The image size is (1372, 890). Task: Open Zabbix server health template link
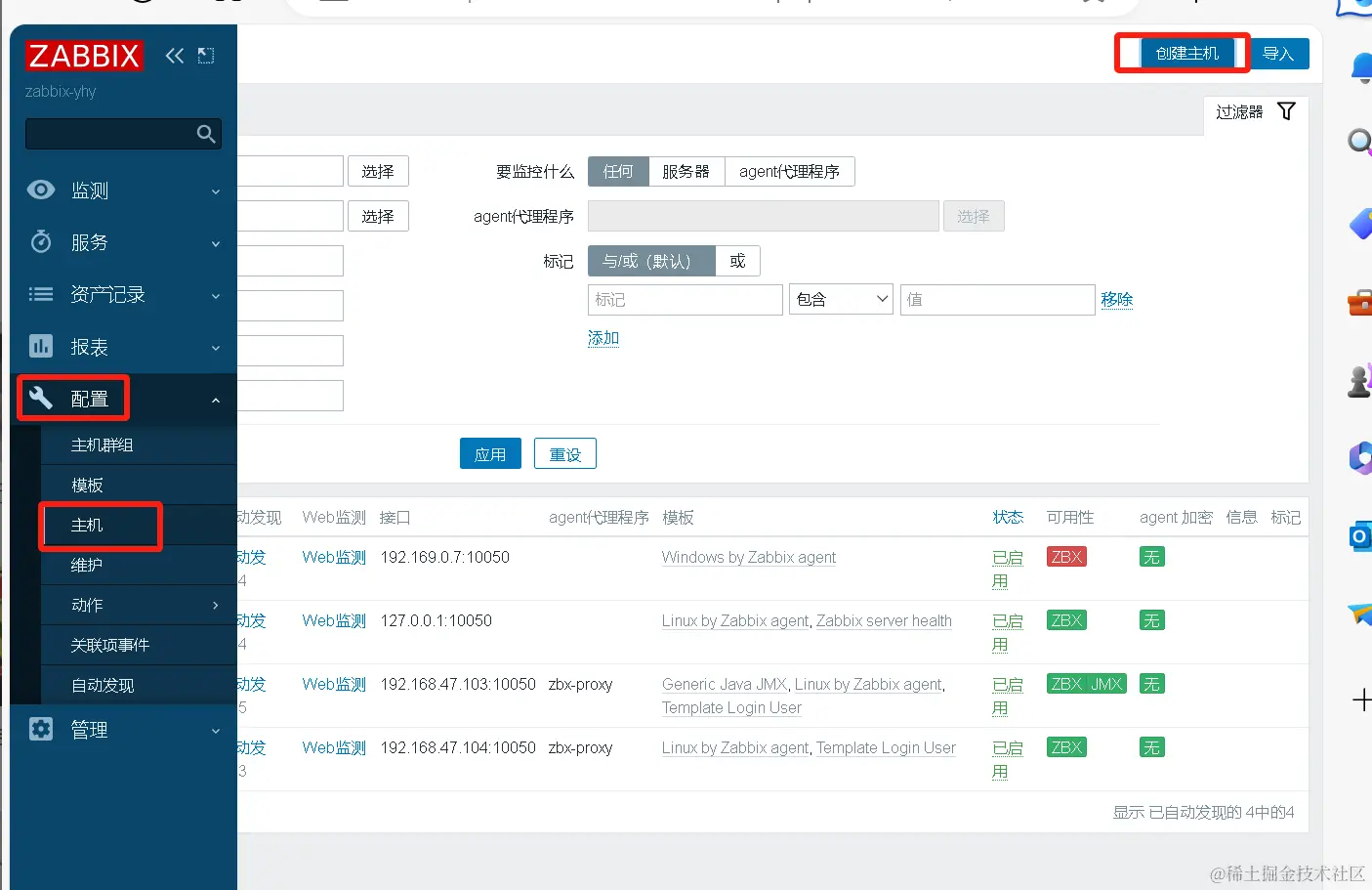pos(884,620)
